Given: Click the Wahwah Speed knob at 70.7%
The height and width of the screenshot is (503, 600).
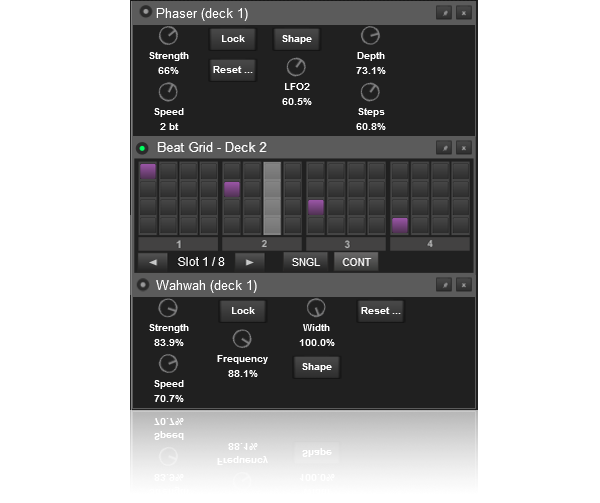Looking at the screenshot, I should [168, 364].
